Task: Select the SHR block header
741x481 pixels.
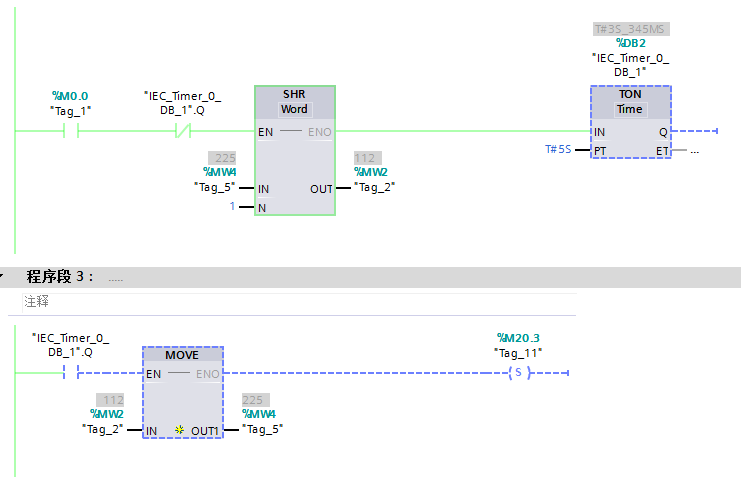Action: pos(294,94)
